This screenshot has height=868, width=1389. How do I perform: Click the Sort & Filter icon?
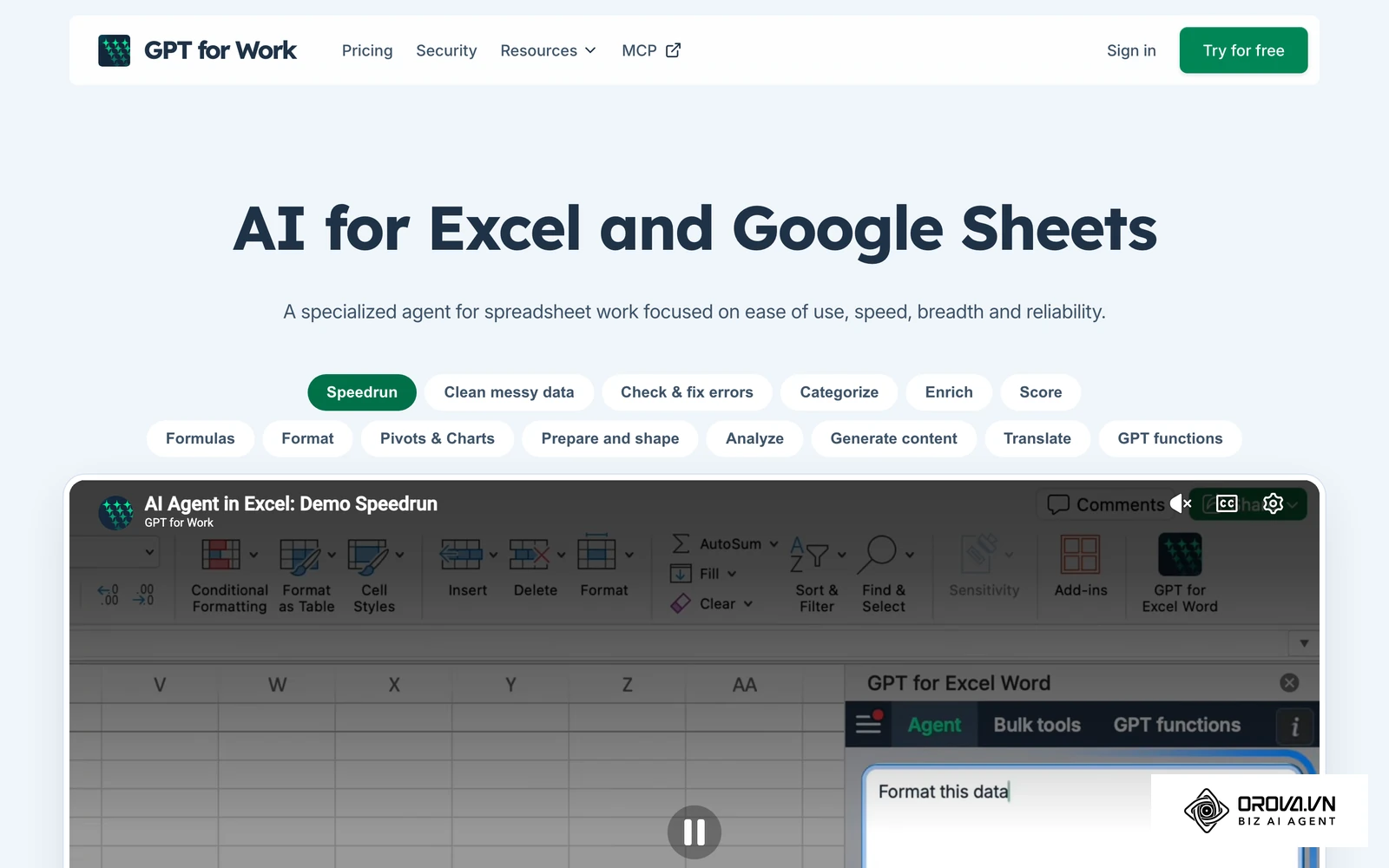pyautogui.click(x=810, y=555)
